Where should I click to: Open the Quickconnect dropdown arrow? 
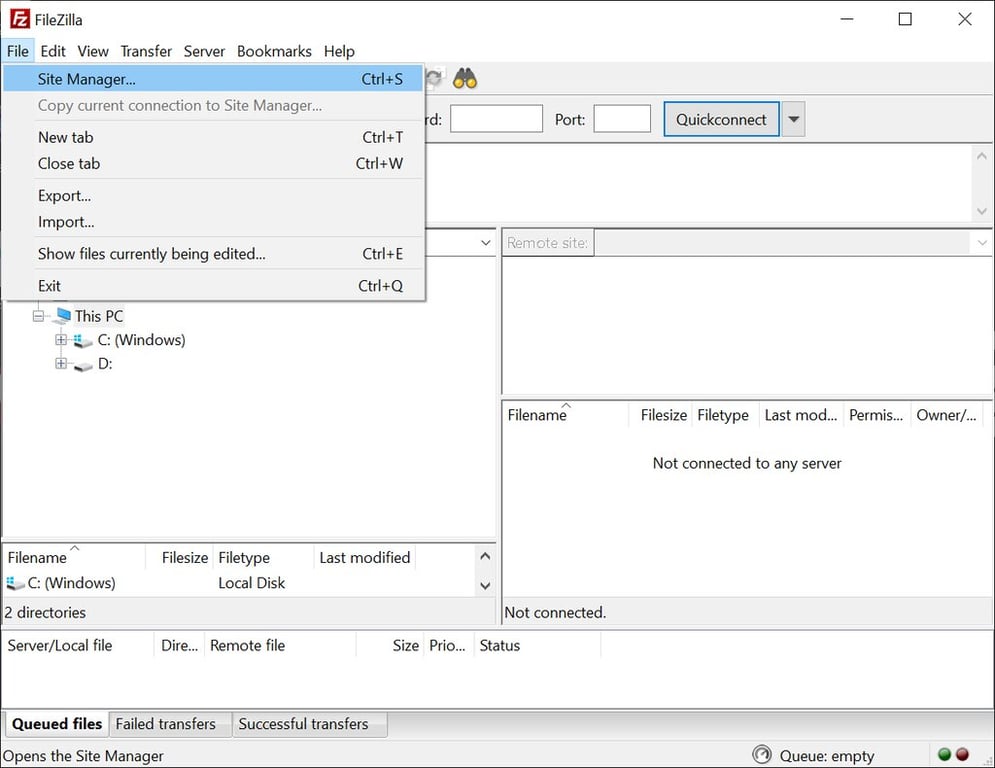point(792,118)
